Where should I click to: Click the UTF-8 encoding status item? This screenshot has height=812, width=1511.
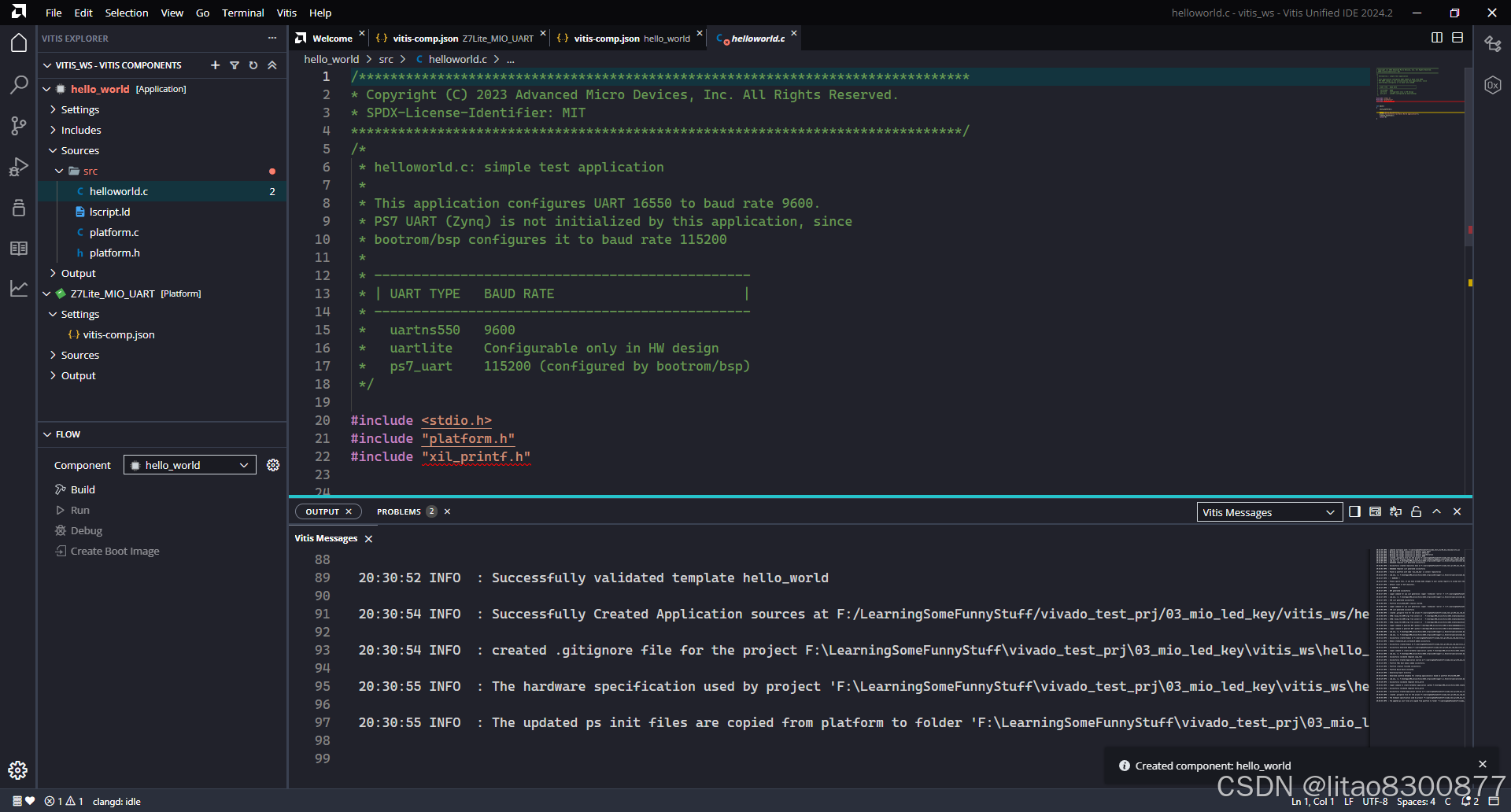point(1375,802)
